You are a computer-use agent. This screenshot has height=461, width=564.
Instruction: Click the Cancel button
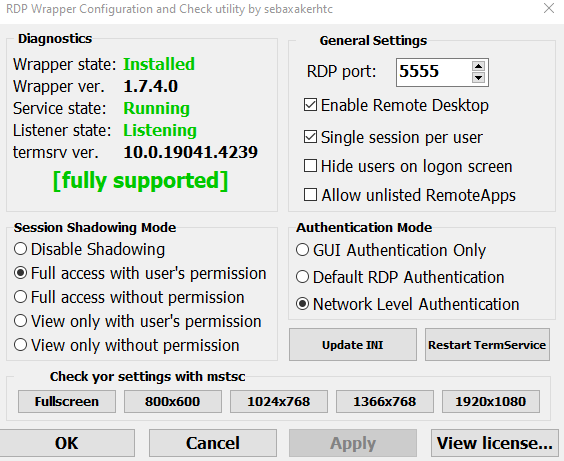(213, 443)
